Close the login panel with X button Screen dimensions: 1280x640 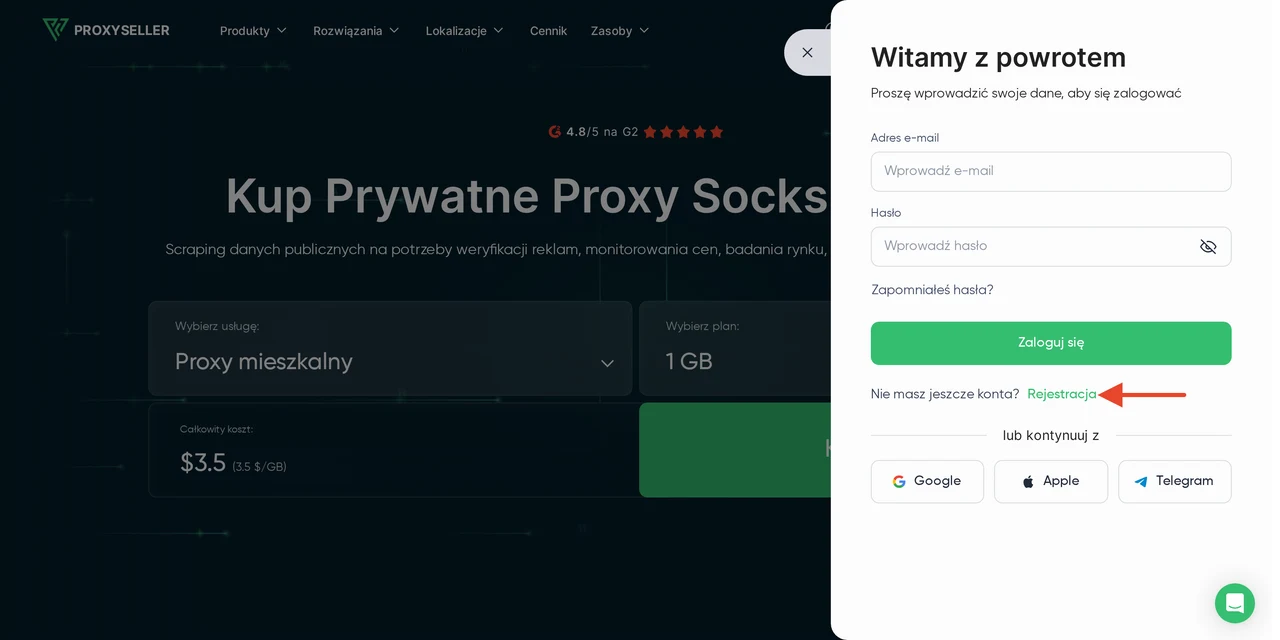(807, 52)
